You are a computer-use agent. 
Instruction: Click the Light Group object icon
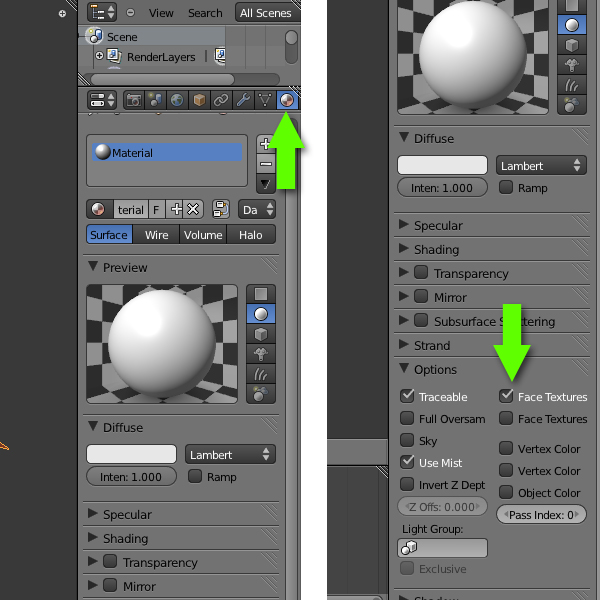pyautogui.click(x=409, y=548)
